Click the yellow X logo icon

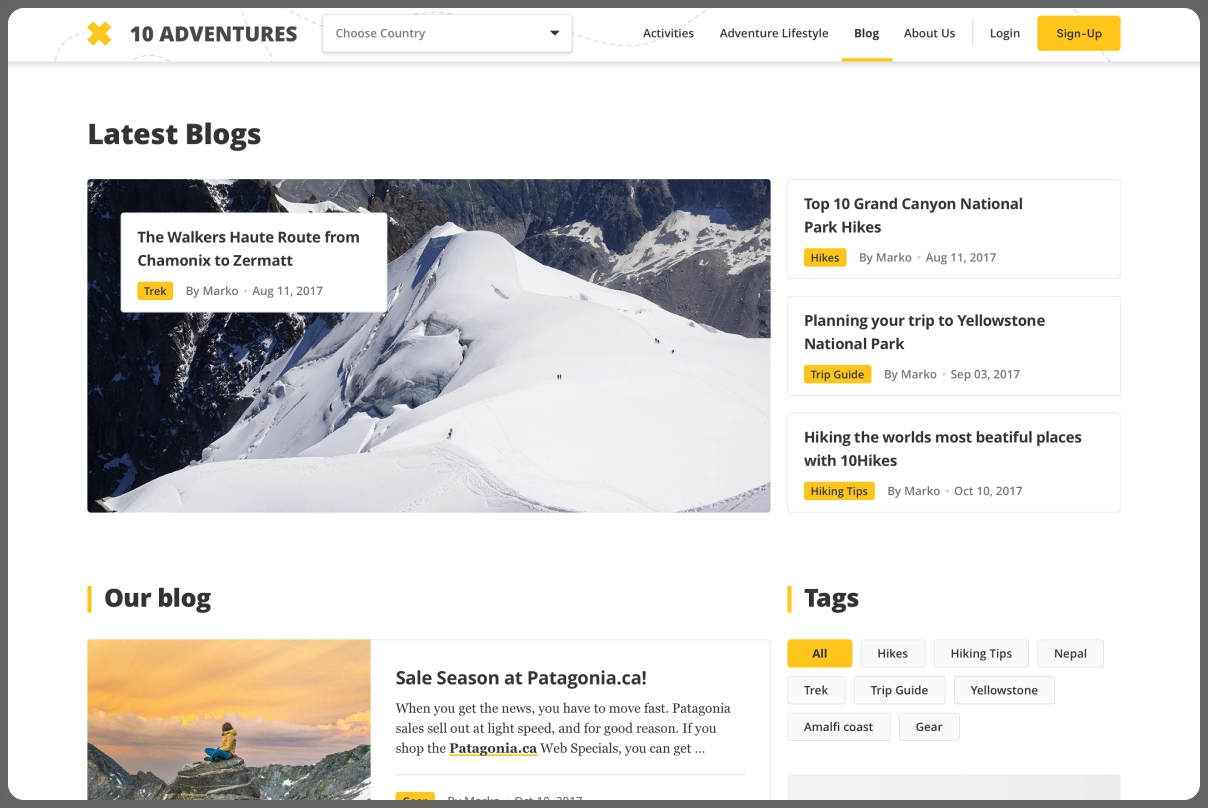[99, 33]
